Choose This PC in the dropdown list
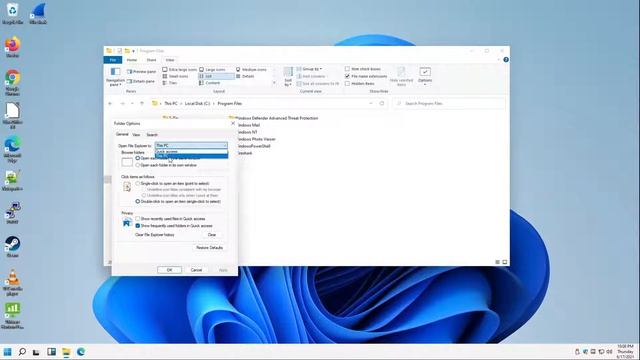Viewport: 640px width, 360px height. coord(191,156)
